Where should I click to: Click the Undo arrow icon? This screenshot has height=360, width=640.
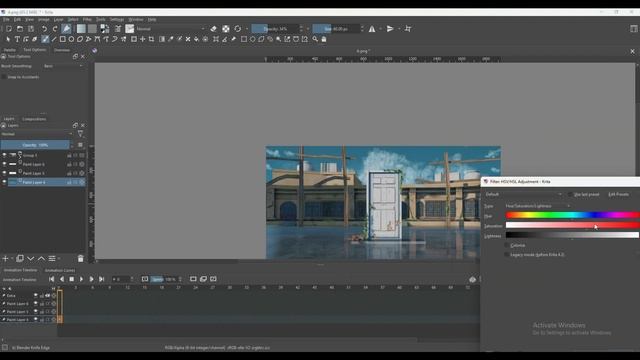click(x=44, y=29)
